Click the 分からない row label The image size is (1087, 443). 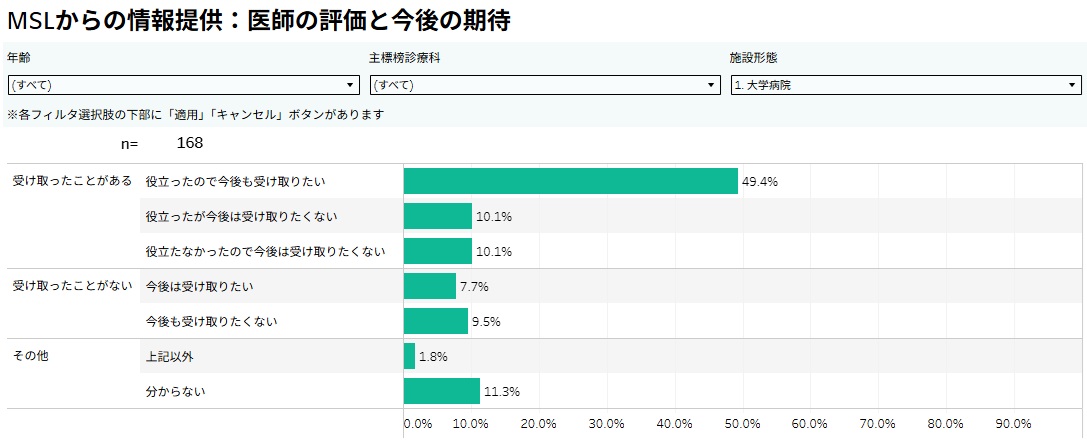pos(176,391)
